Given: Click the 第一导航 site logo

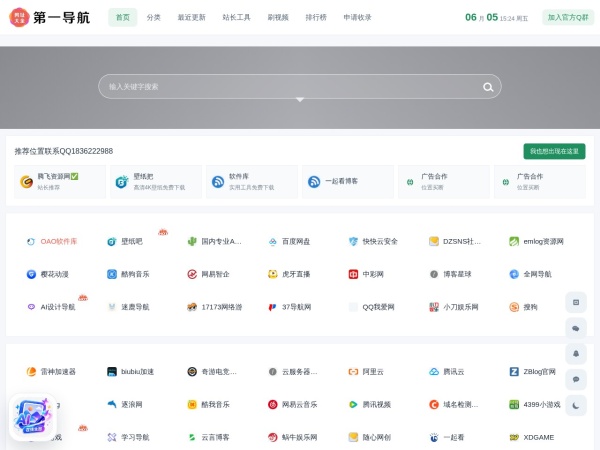Looking at the screenshot, I should 49,17.
